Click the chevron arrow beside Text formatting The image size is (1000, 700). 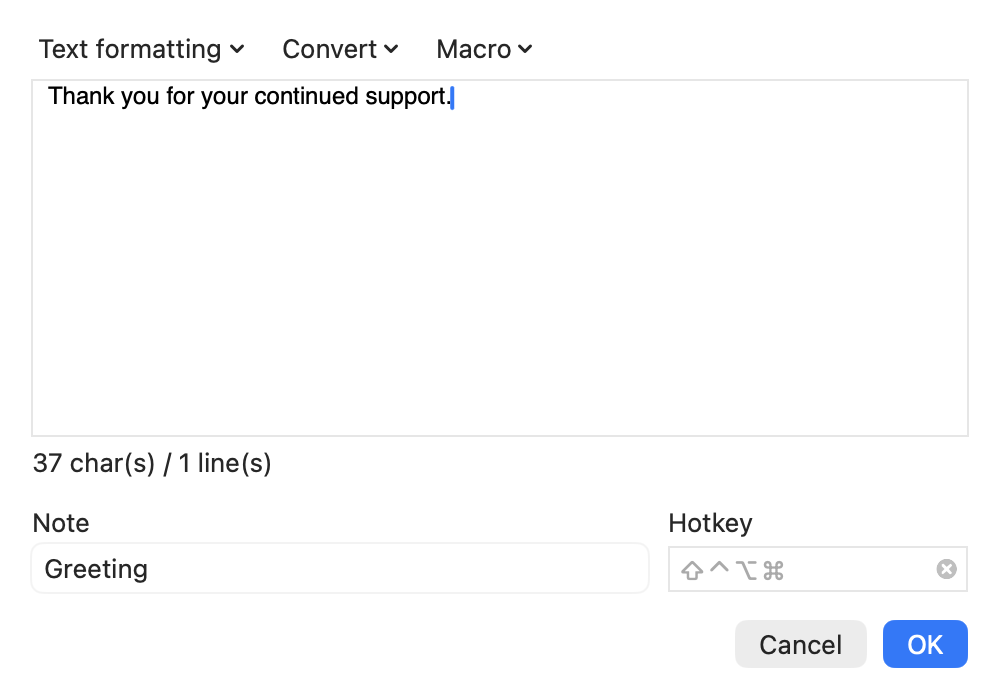pos(237,49)
